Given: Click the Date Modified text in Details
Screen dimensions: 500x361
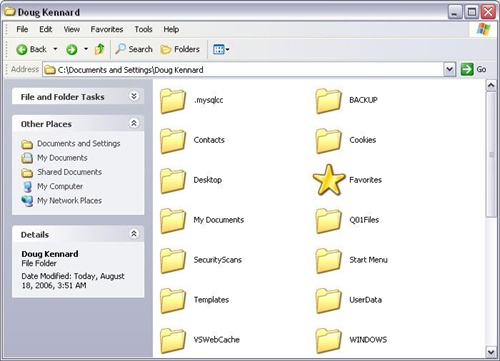Looking at the screenshot, I should tap(73, 281).
